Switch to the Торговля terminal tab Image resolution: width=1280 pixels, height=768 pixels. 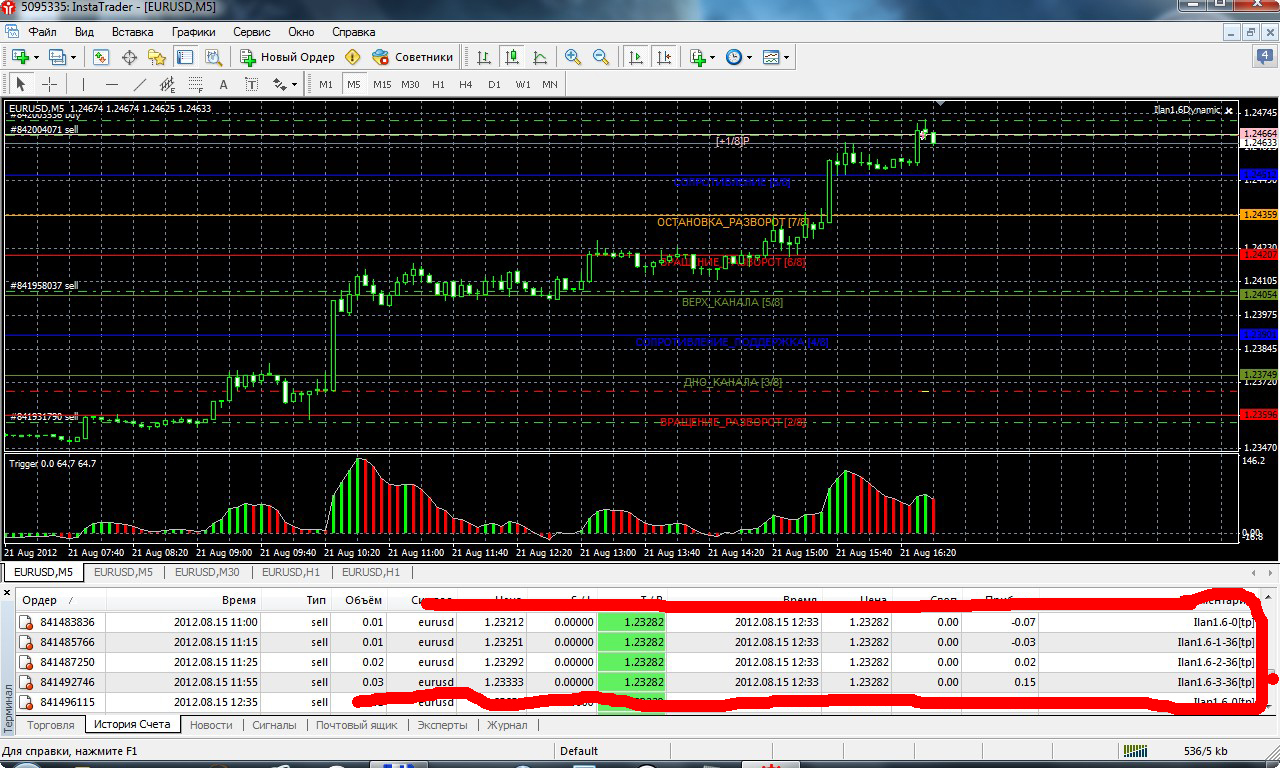coord(50,725)
